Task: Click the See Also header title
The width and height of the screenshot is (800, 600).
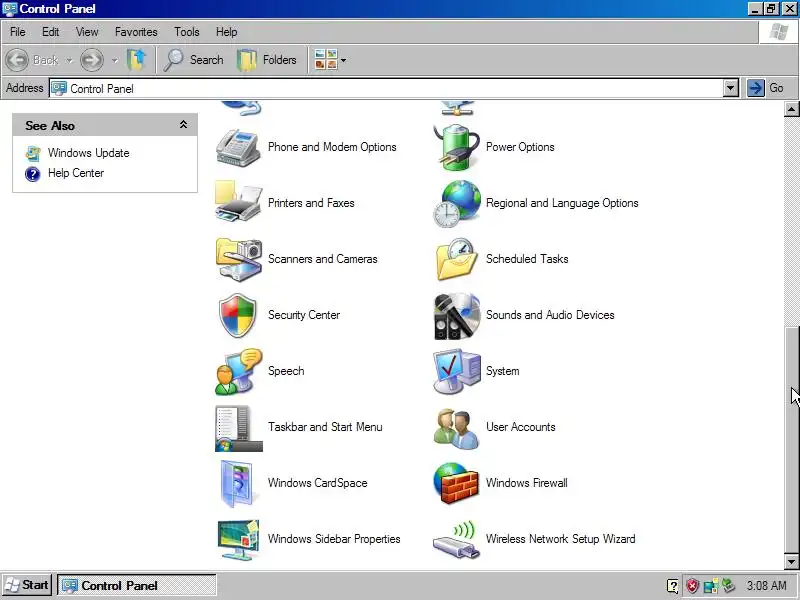Action: pyautogui.click(x=50, y=126)
